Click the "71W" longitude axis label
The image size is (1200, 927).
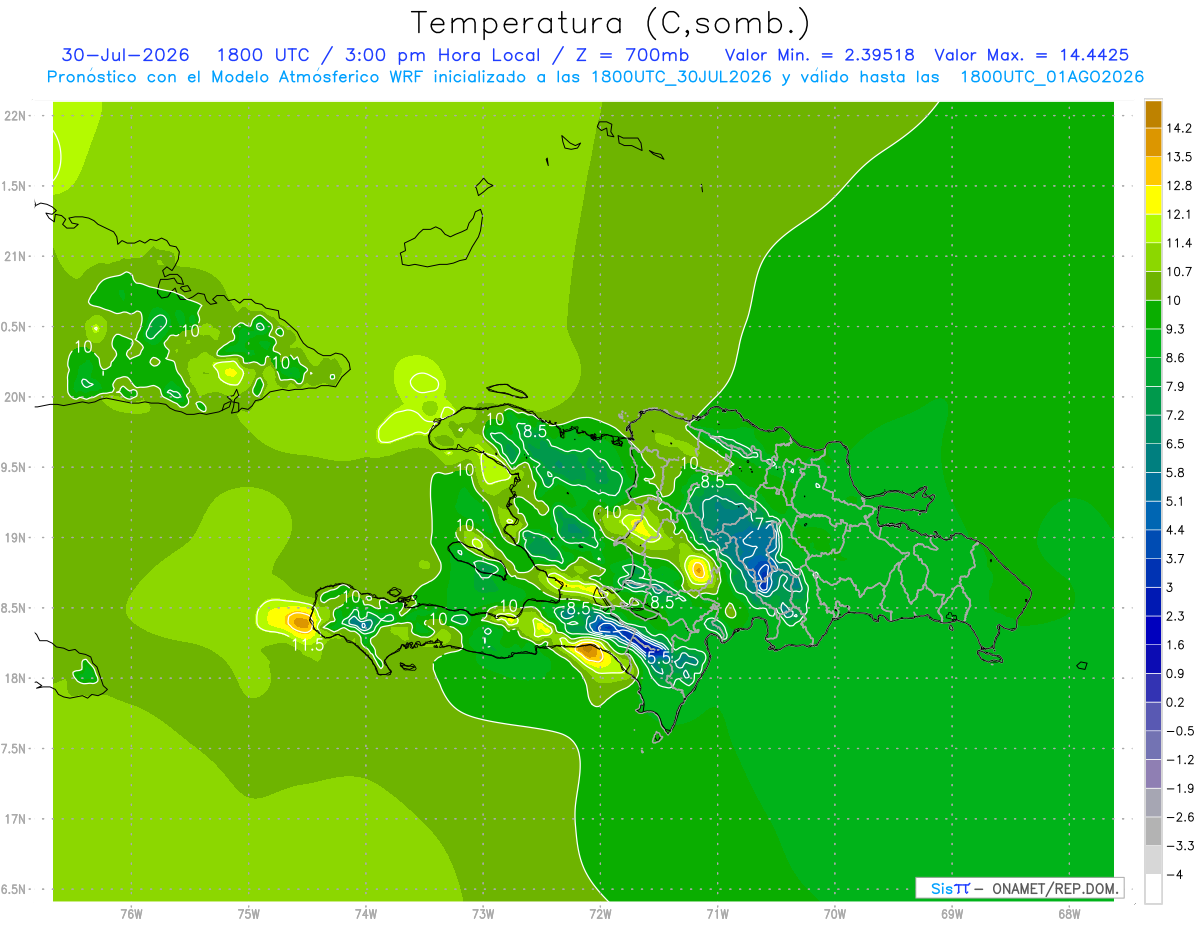[717, 913]
